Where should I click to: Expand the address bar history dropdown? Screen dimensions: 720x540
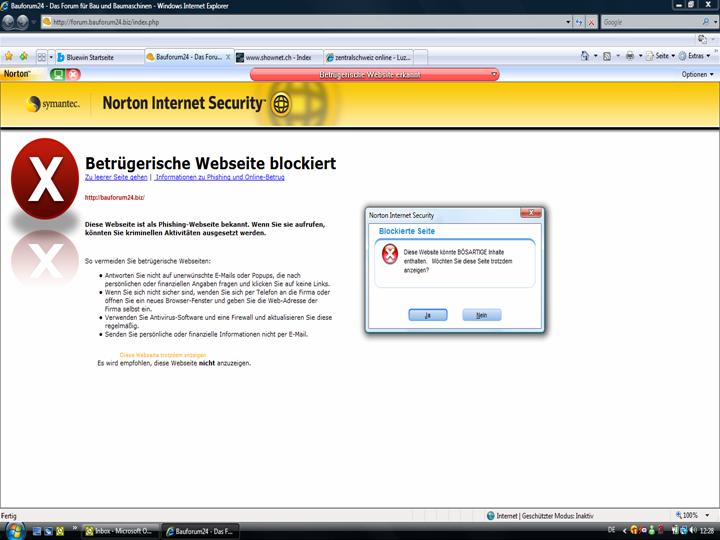click(x=568, y=22)
